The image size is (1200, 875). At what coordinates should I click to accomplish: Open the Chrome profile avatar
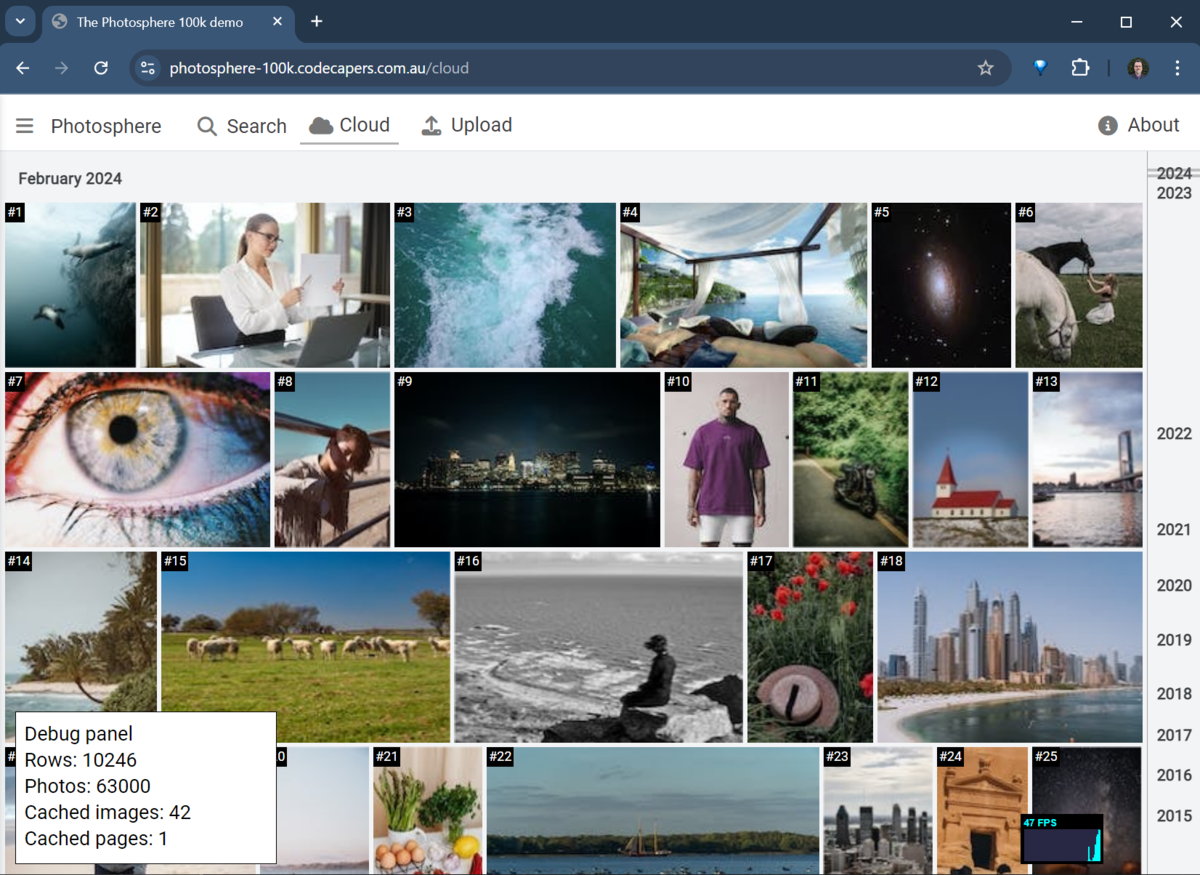pyautogui.click(x=1138, y=68)
